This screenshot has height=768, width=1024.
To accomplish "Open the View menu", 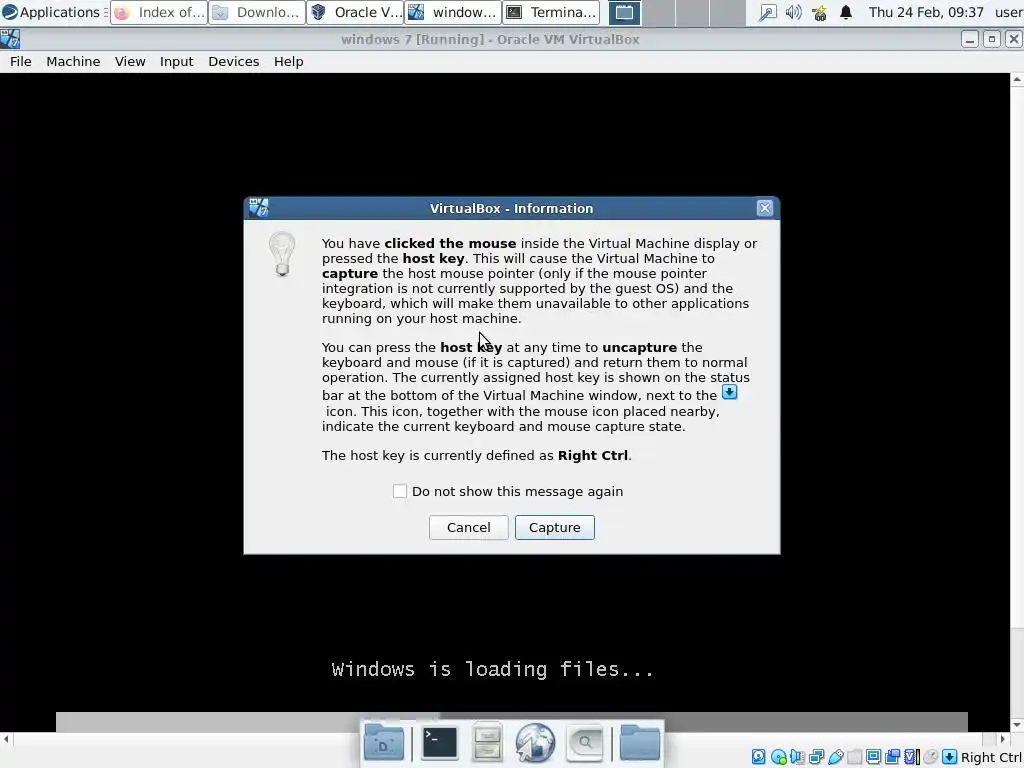I will click(x=130, y=61).
